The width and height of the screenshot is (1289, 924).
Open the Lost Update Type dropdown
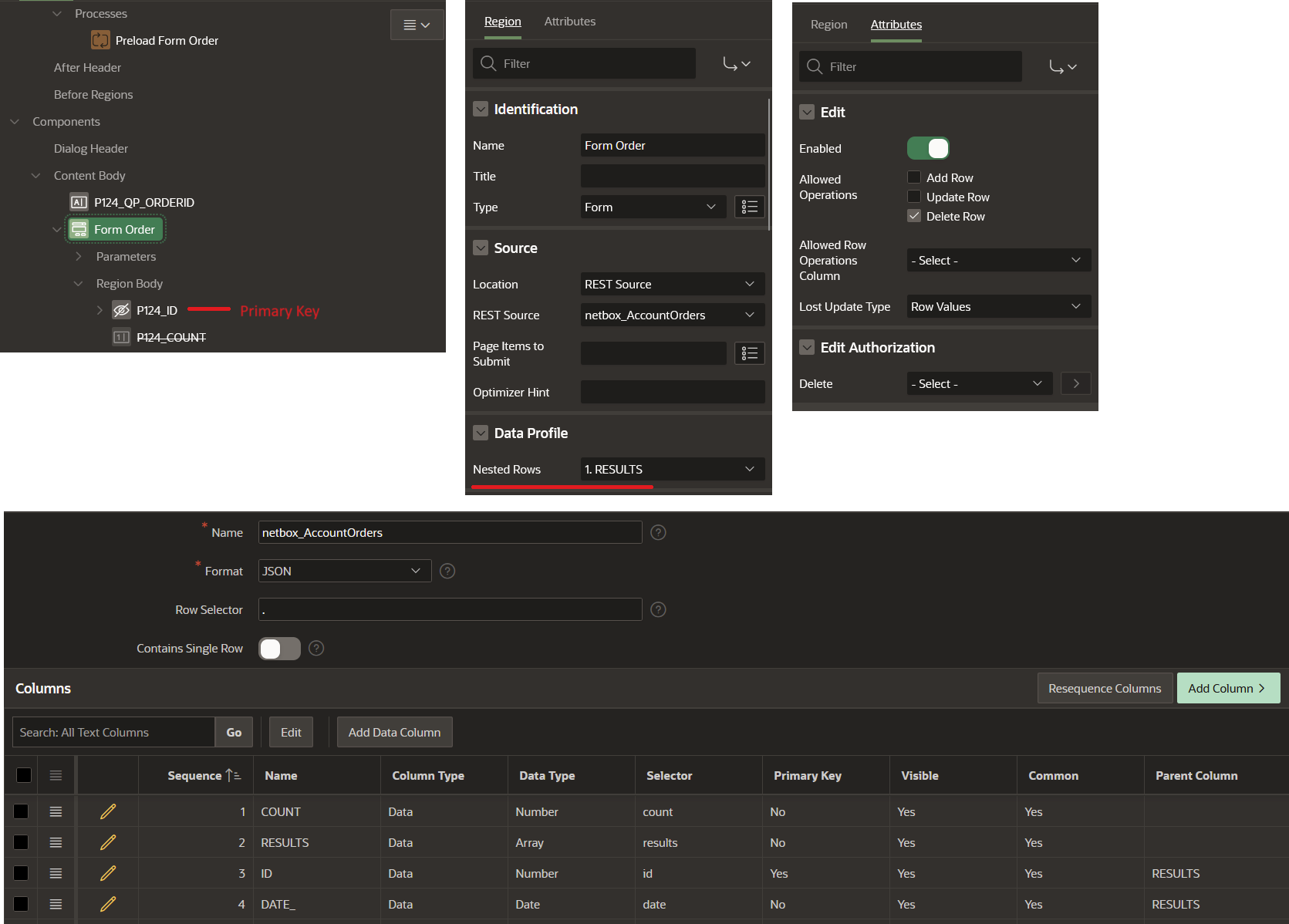pyautogui.click(x=998, y=307)
